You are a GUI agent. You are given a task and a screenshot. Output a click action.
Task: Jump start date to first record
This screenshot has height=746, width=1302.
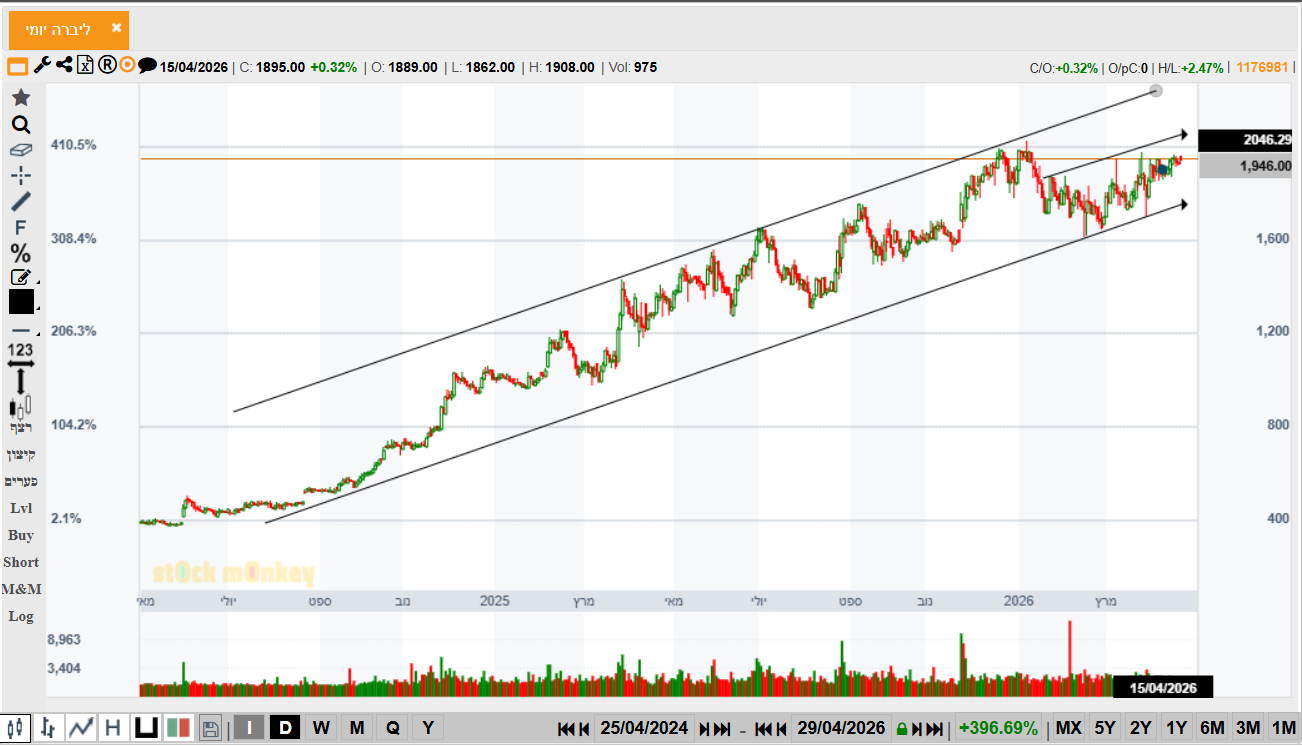pyautogui.click(x=565, y=728)
